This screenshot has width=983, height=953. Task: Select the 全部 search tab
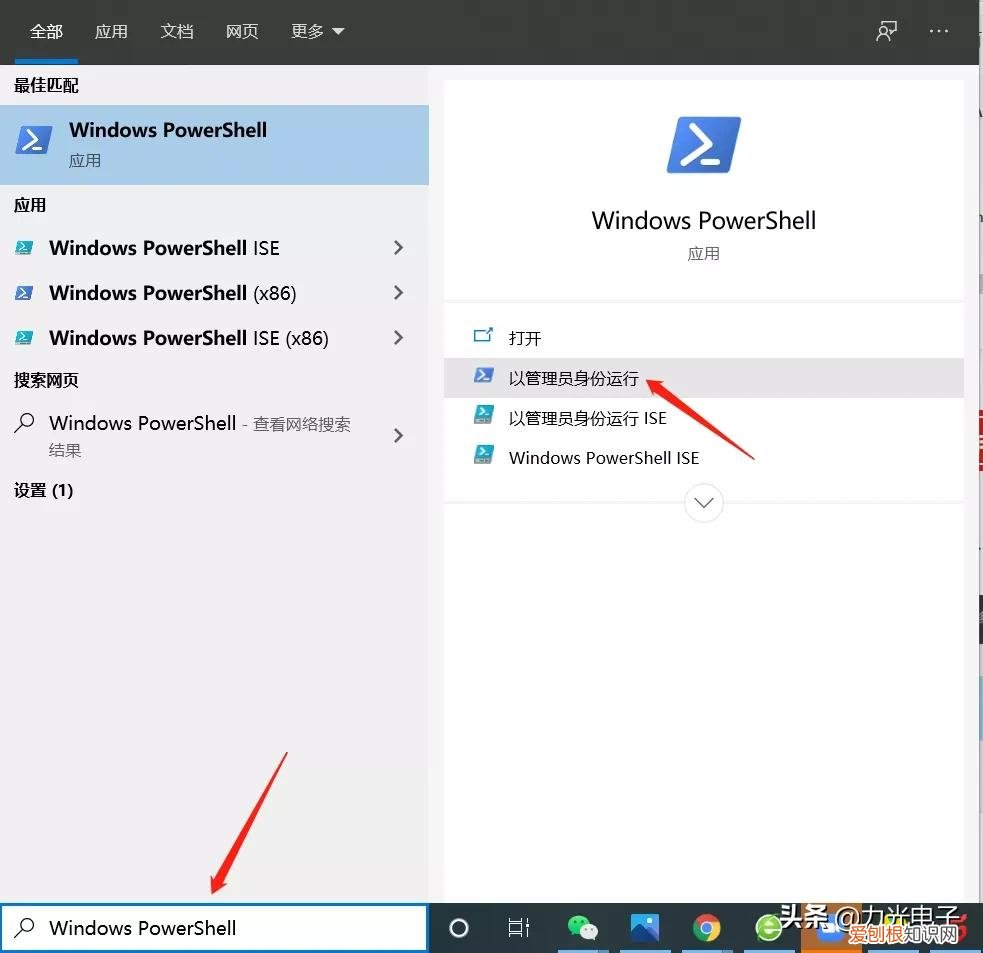46,31
